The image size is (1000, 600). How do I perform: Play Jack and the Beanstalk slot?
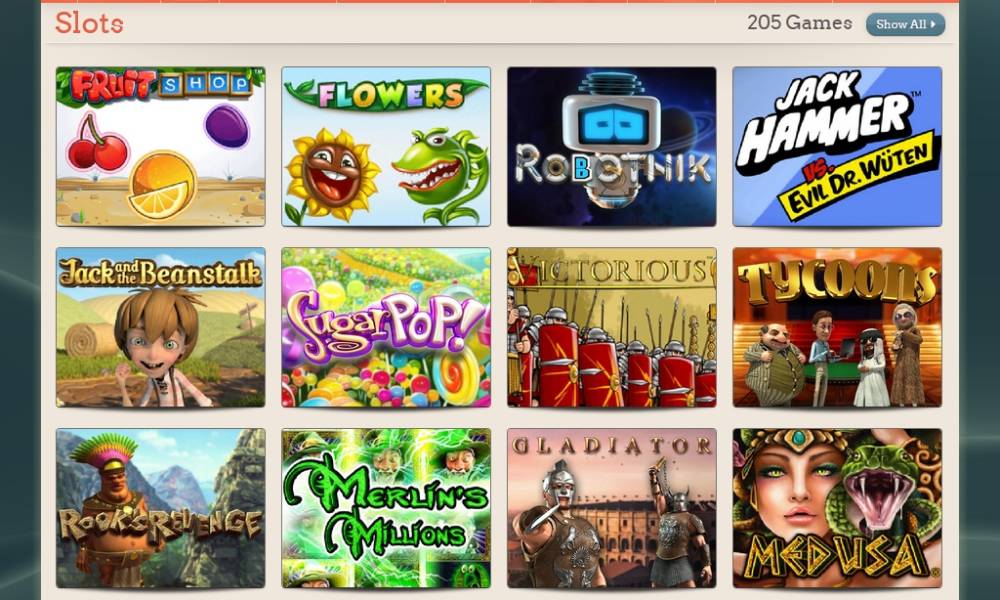[x=161, y=327]
